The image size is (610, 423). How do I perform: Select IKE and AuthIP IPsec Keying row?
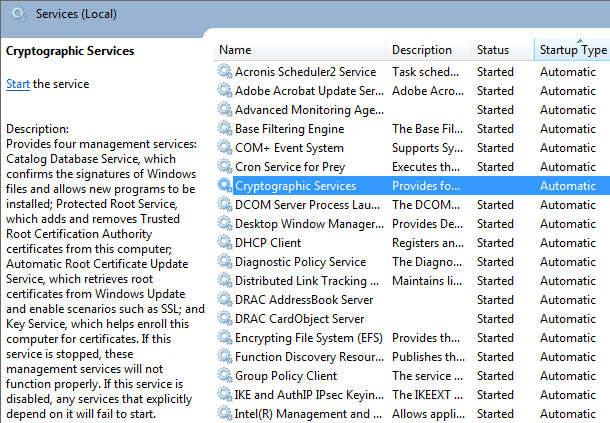point(412,395)
